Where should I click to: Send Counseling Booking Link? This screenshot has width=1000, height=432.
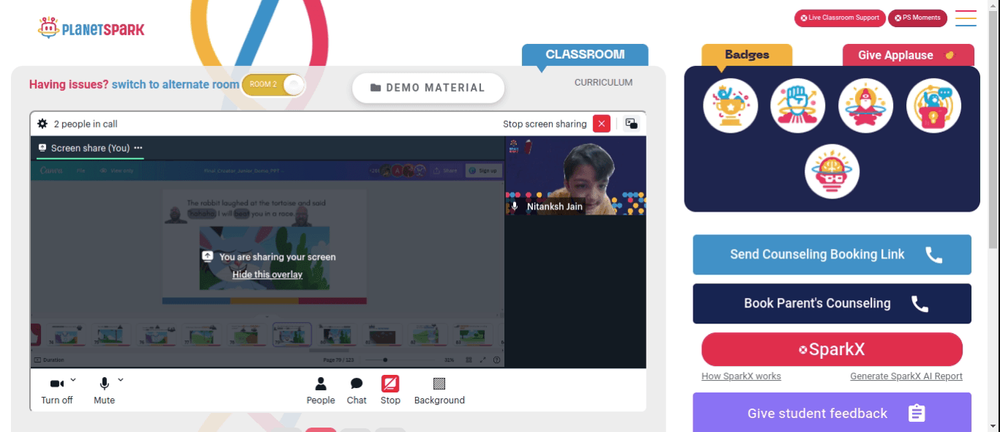[832, 255]
